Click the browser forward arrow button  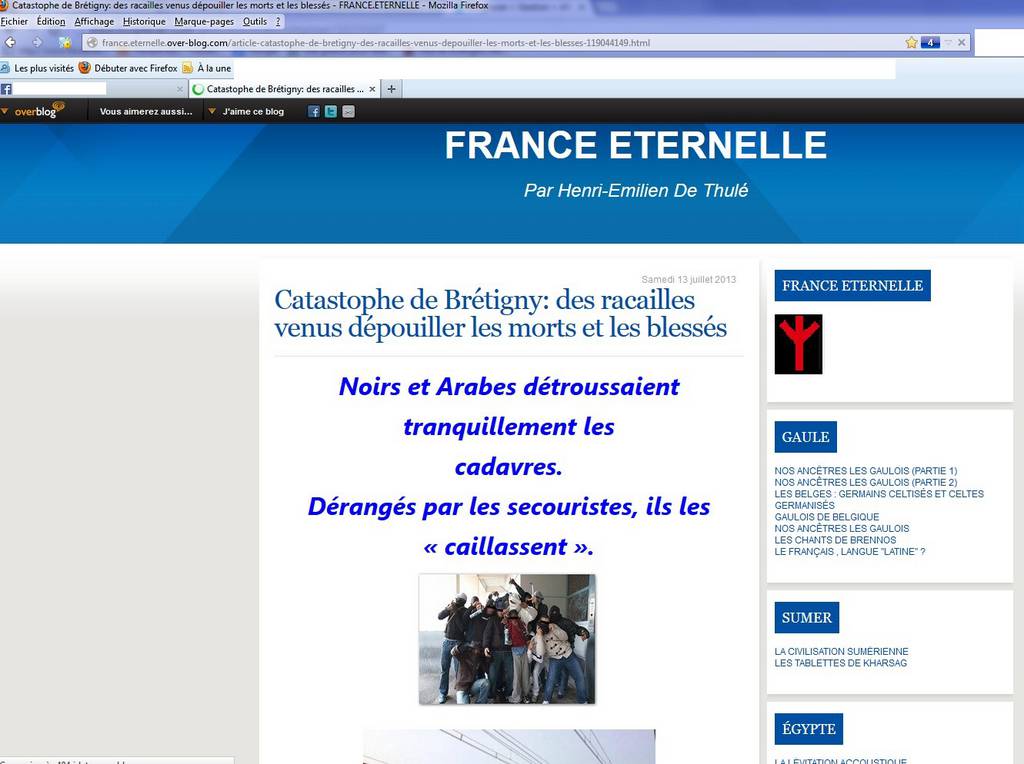point(37,42)
